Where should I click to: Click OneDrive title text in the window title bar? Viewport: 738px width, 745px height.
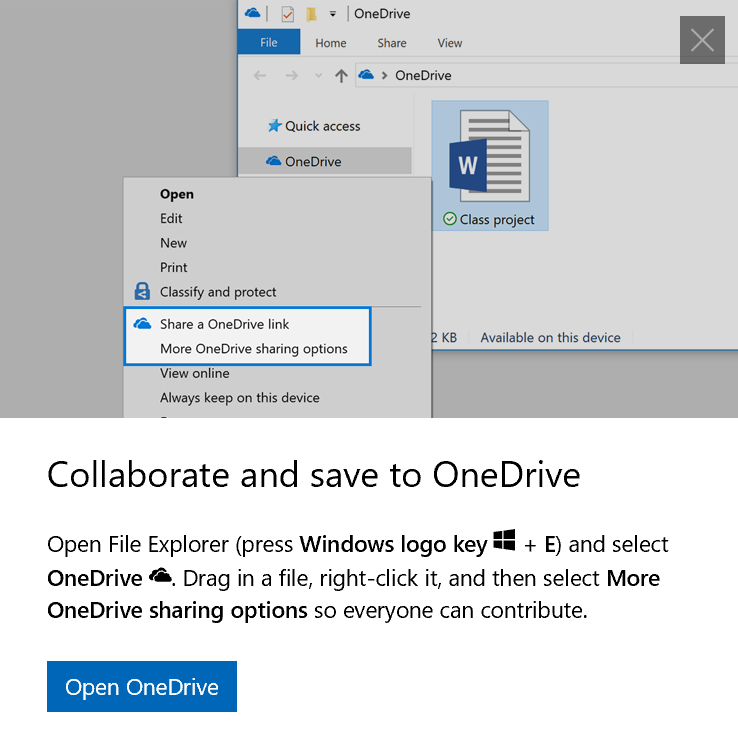click(x=382, y=13)
